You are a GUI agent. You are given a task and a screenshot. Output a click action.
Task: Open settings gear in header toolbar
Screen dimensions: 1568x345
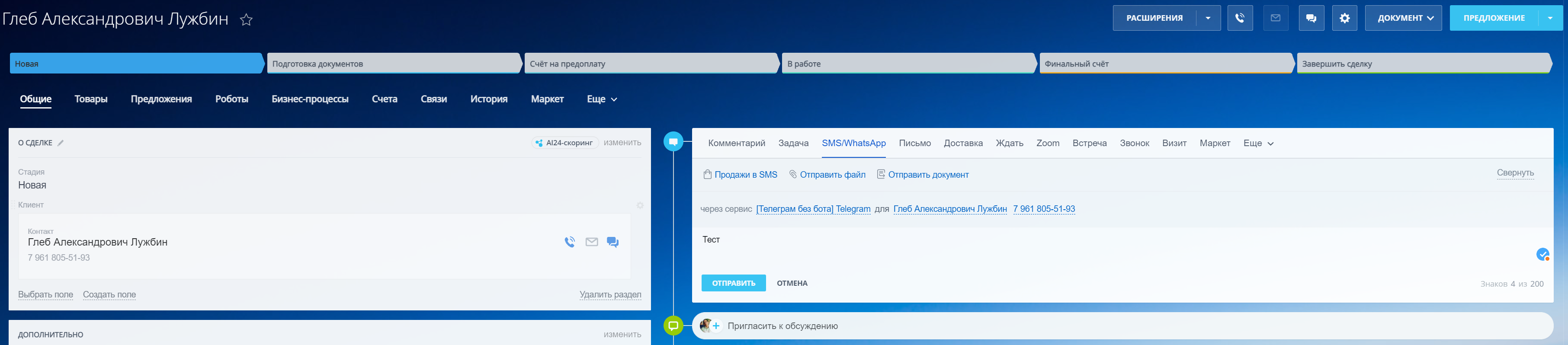click(1345, 18)
